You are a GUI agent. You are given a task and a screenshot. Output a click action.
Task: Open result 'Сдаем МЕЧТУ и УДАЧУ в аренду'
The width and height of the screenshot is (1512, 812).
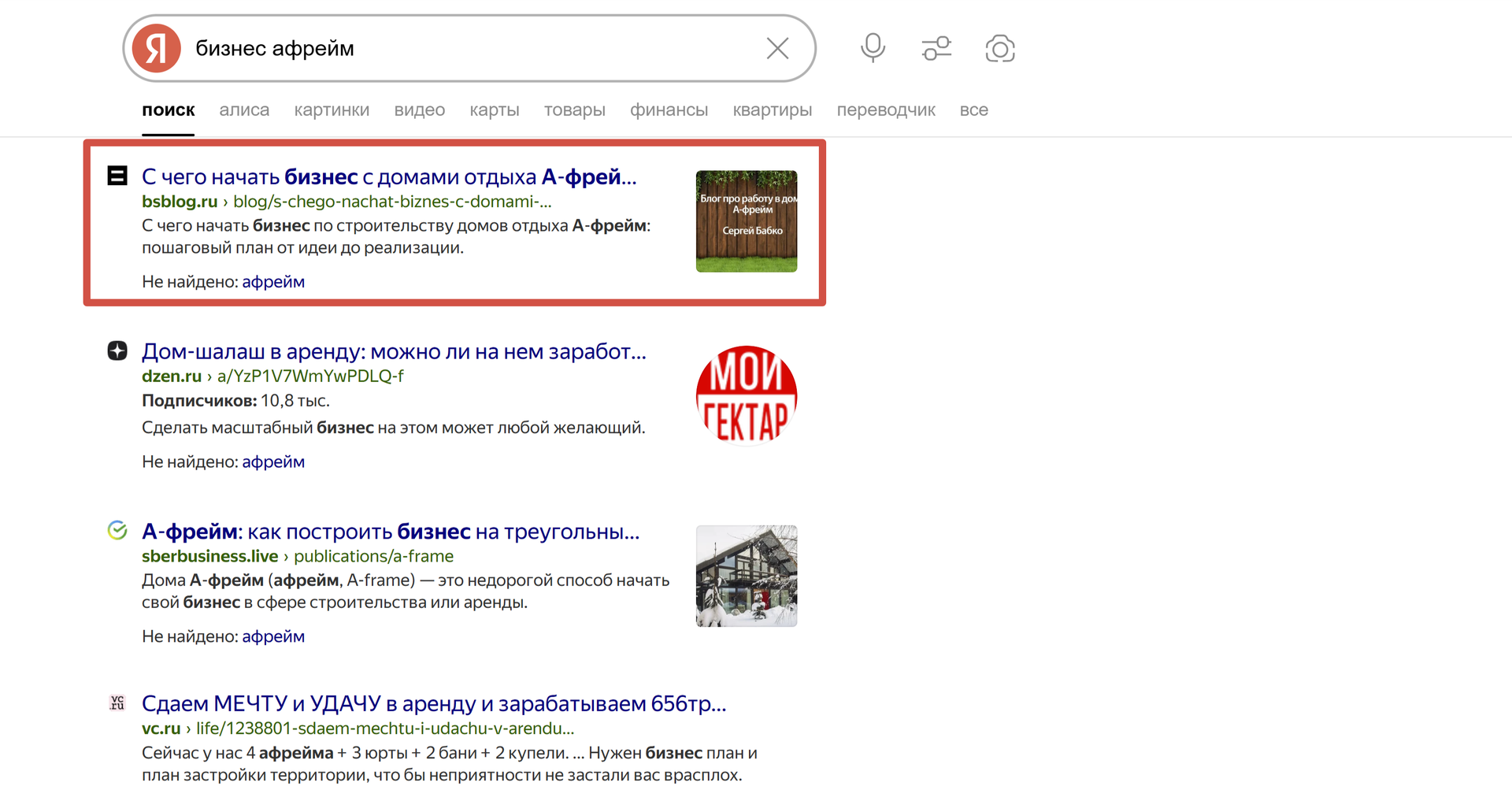click(434, 703)
